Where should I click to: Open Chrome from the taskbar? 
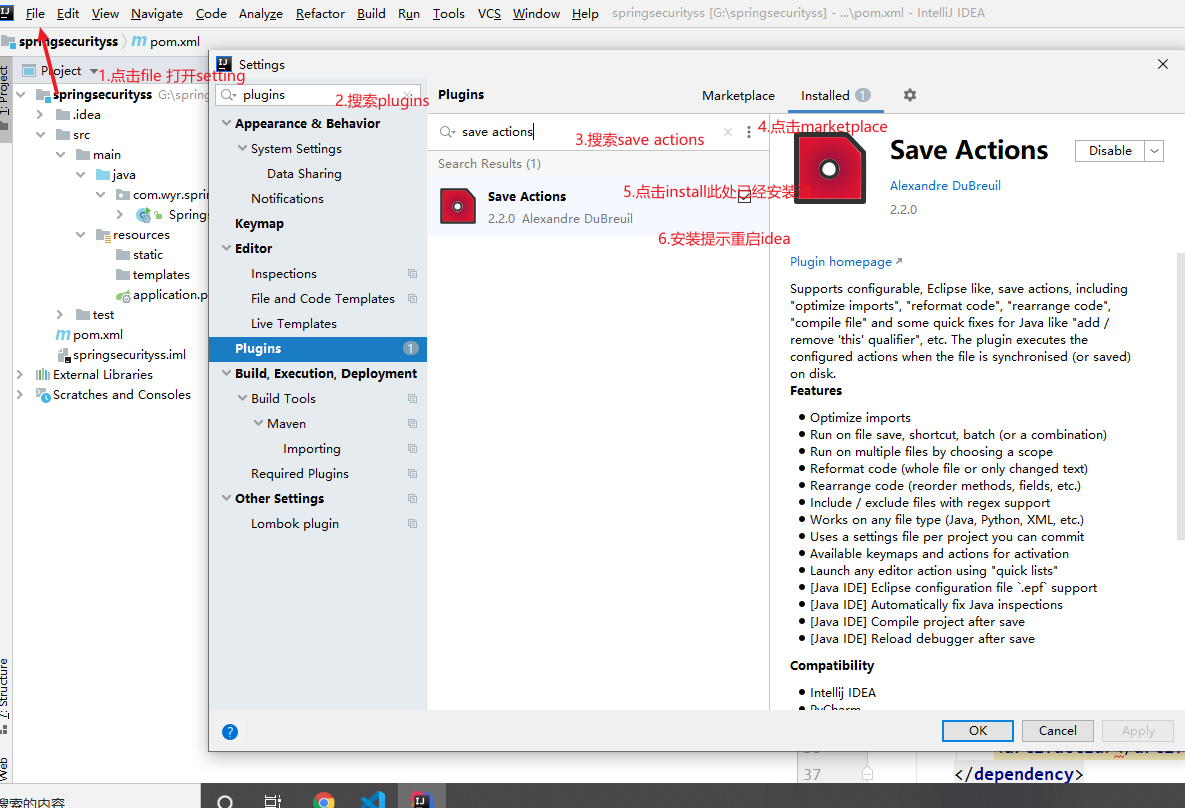click(x=323, y=800)
